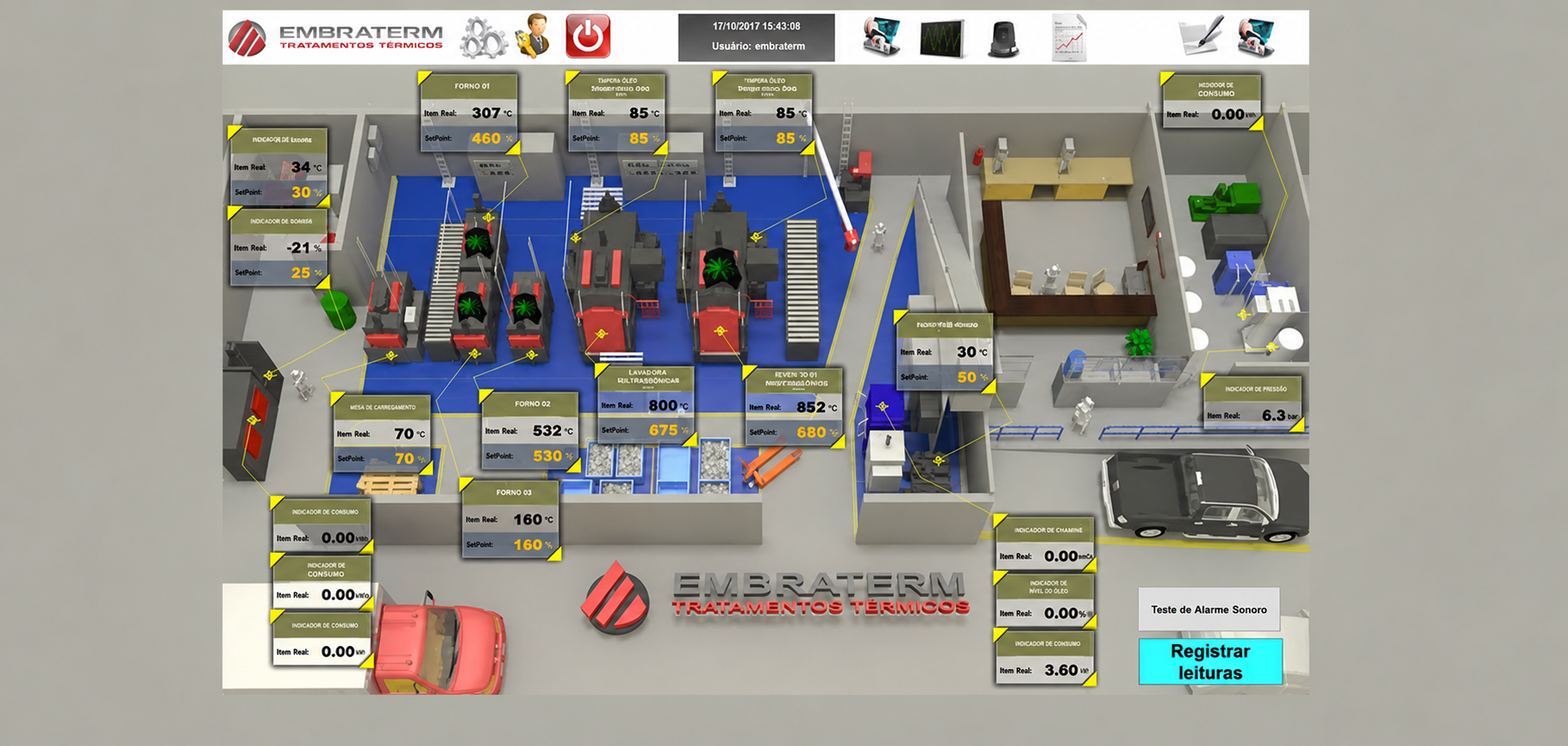Click the Item Real value 852 °C
This screenshot has width=1568, height=746.
(816, 407)
